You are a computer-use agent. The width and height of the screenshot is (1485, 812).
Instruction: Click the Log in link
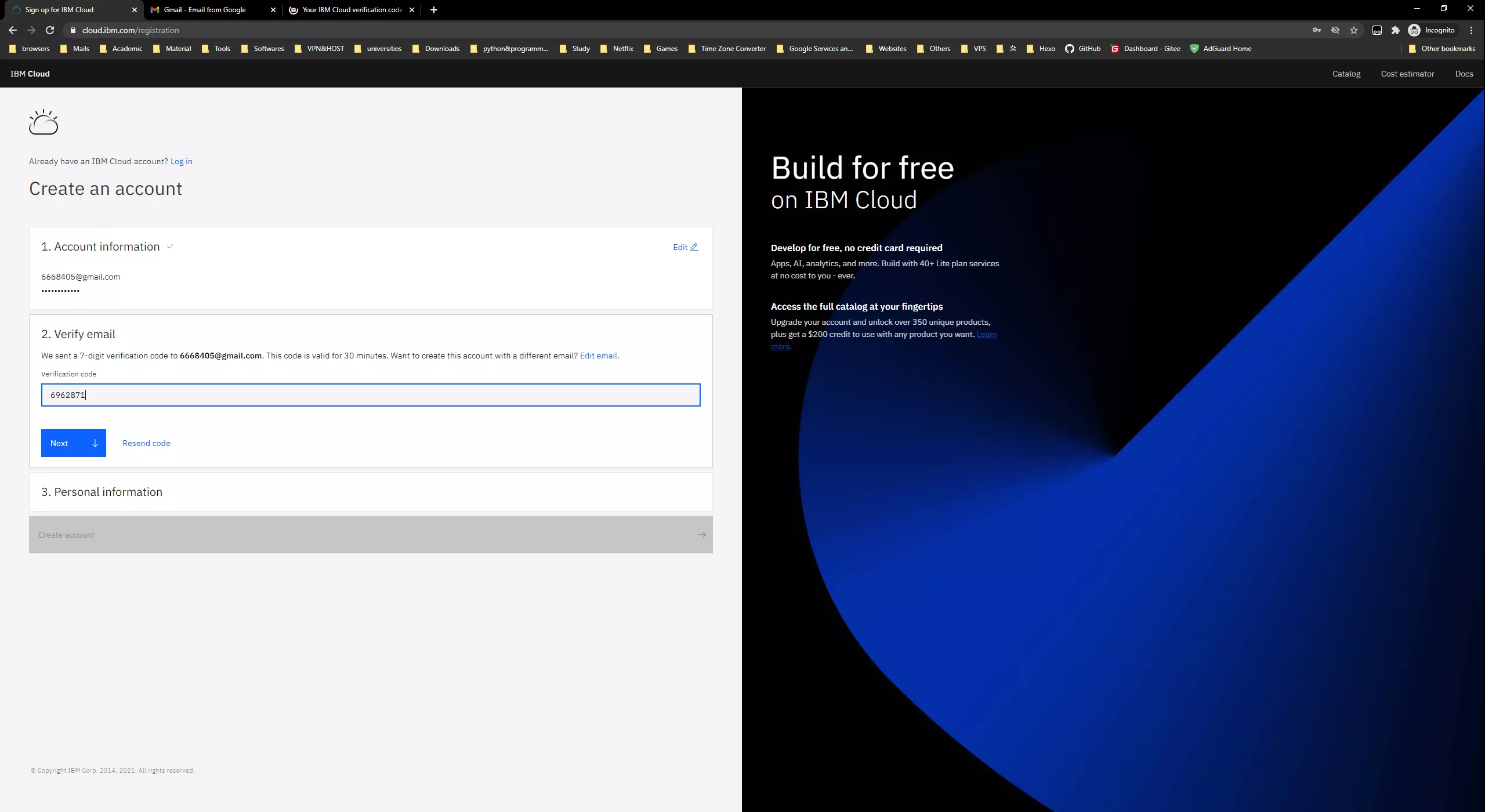[182, 161]
